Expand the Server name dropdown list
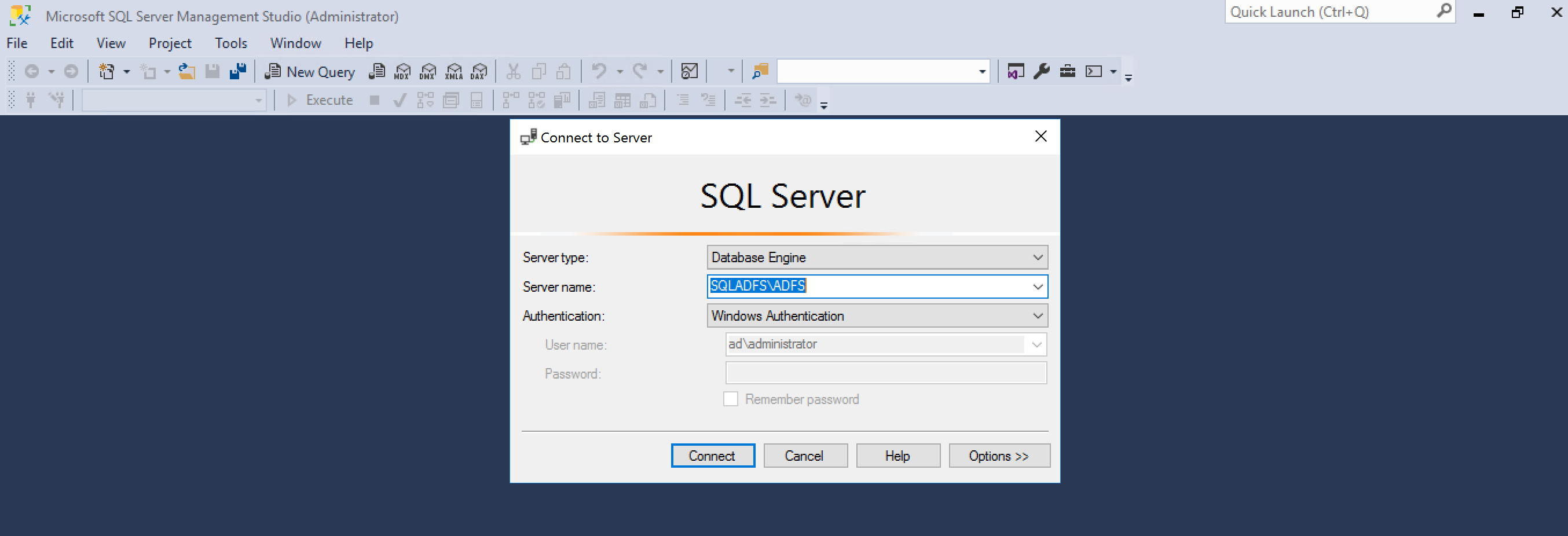 pos(1038,287)
